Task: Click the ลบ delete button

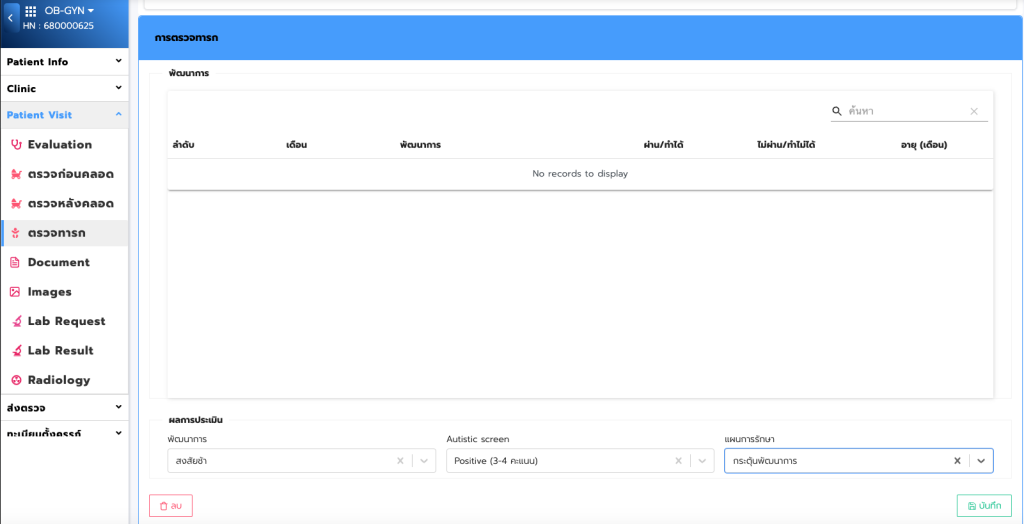Action: point(170,506)
